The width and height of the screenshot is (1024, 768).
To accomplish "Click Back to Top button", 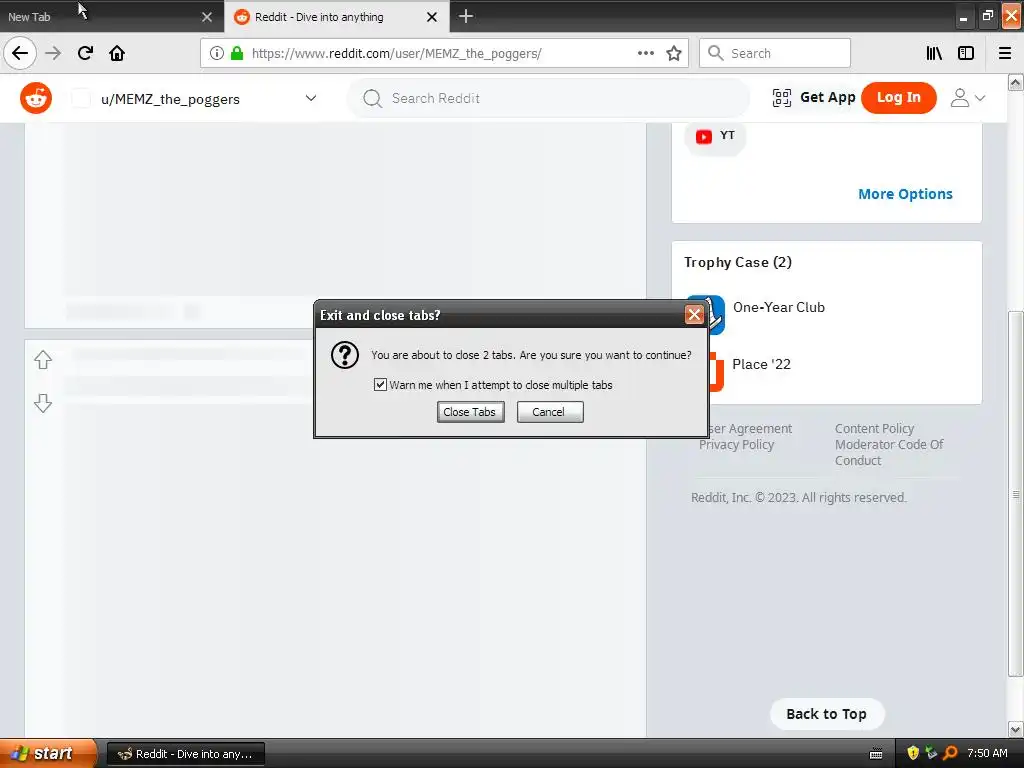I will [x=827, y=714].
